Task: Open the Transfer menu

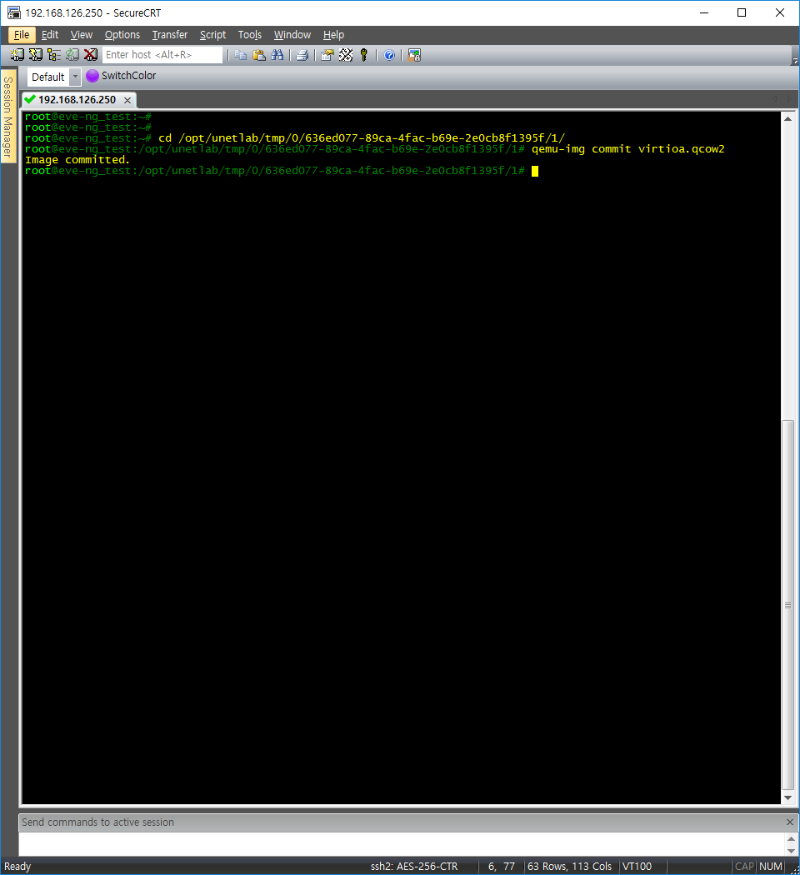Action: coord(169,35)
